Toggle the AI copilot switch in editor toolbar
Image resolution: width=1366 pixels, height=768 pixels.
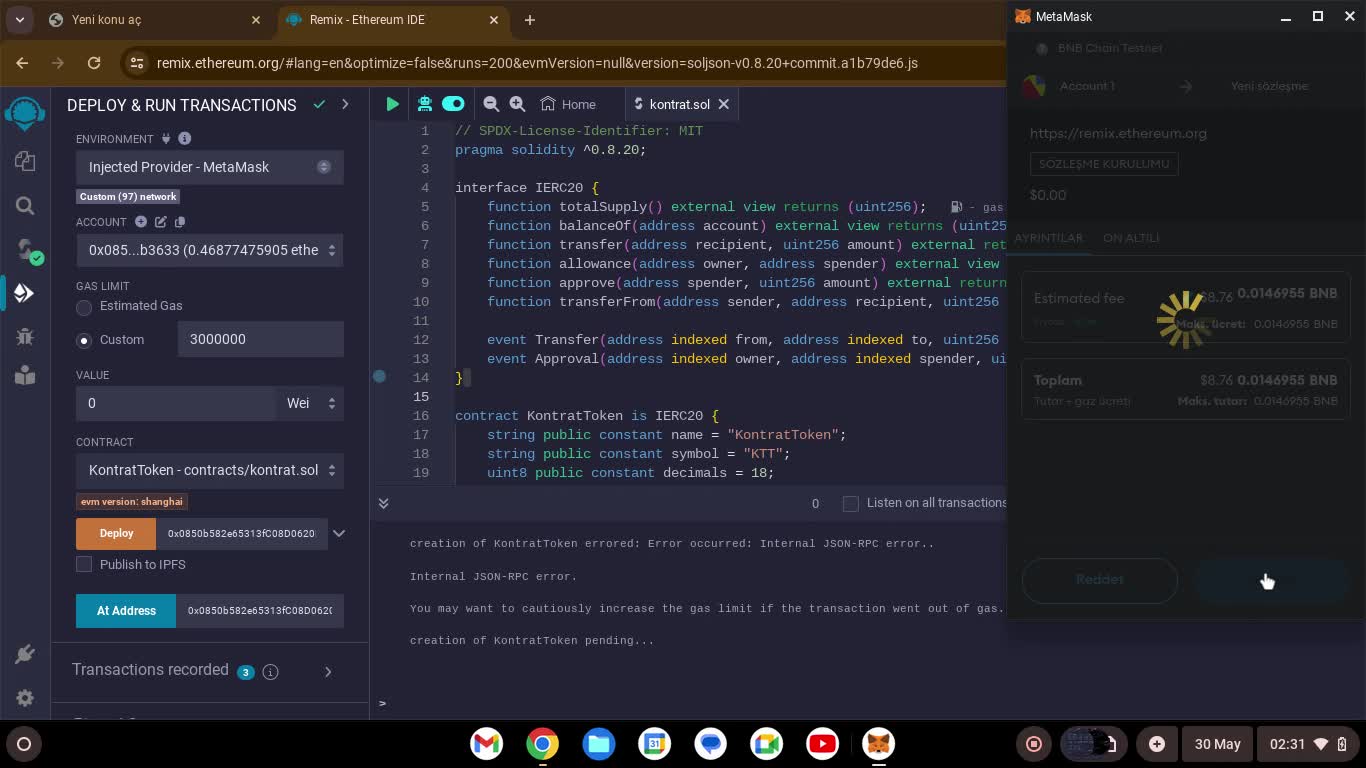(453, 103)
